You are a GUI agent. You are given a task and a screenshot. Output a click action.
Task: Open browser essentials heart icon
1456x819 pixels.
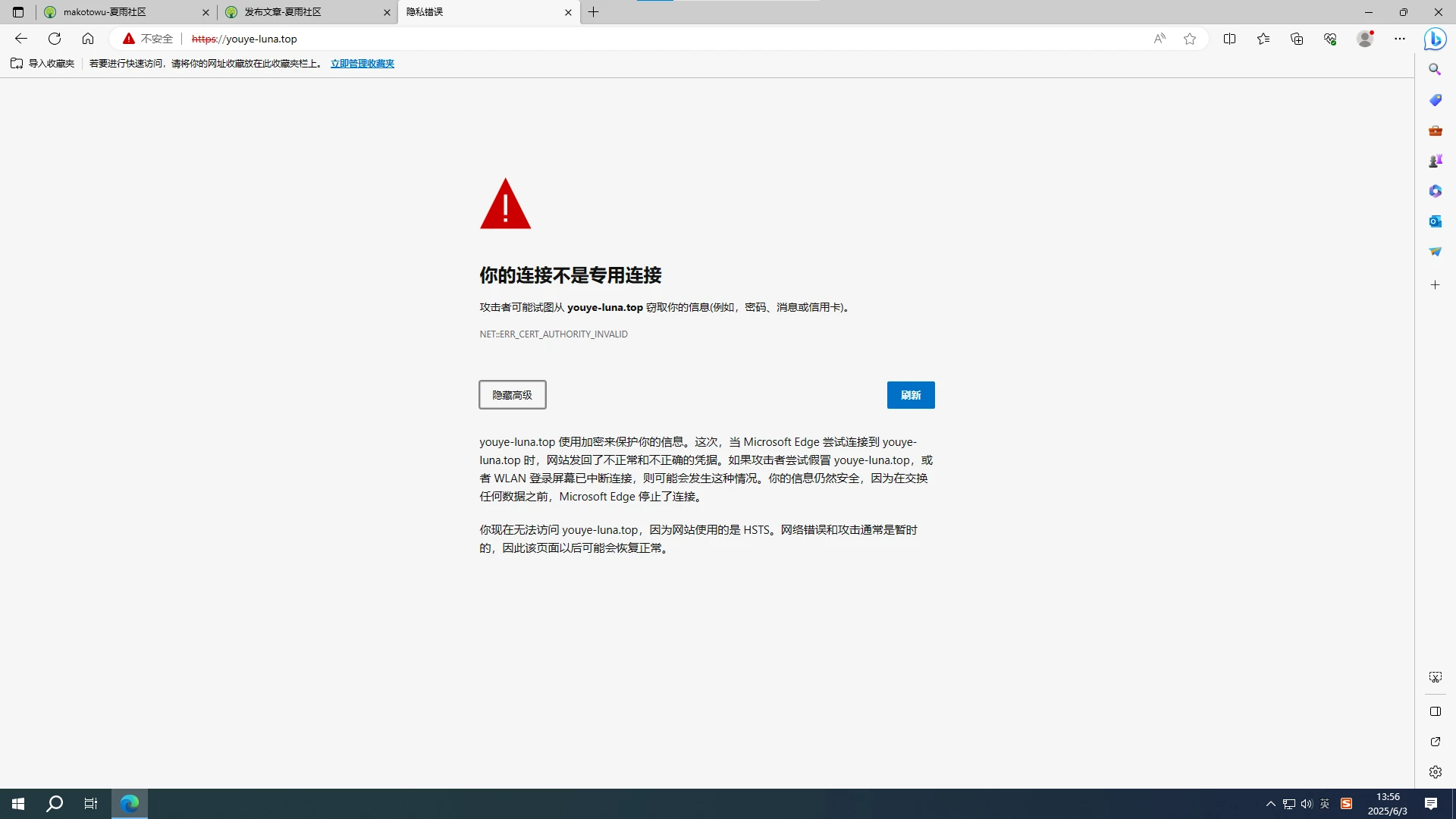click(x=1330, y=39)
